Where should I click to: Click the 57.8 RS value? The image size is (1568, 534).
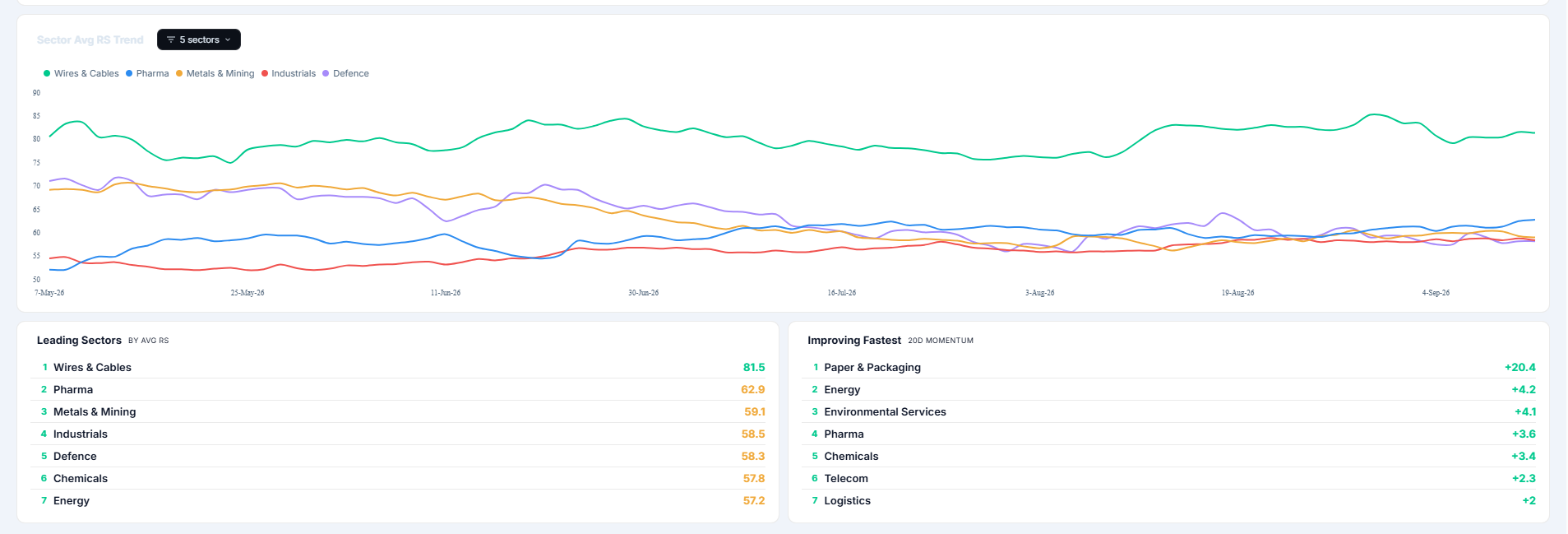click(754, 478)
